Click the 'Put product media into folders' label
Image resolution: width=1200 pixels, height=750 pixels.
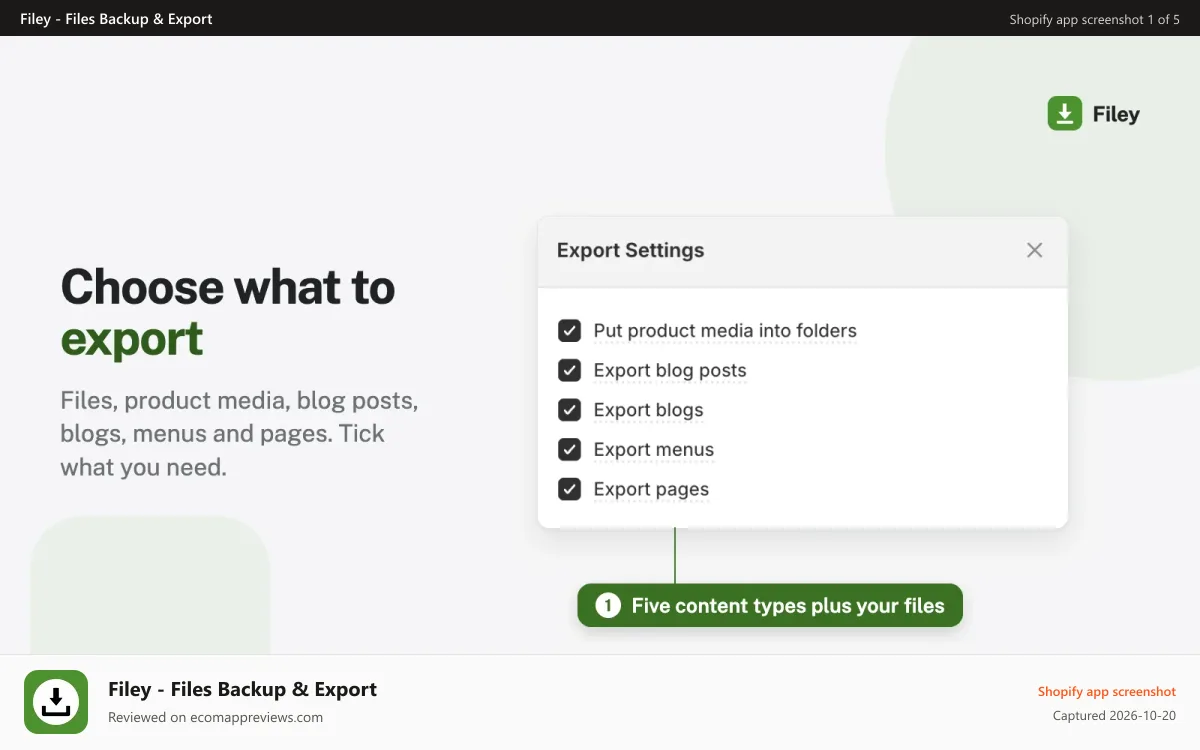[x=725, y=331]
